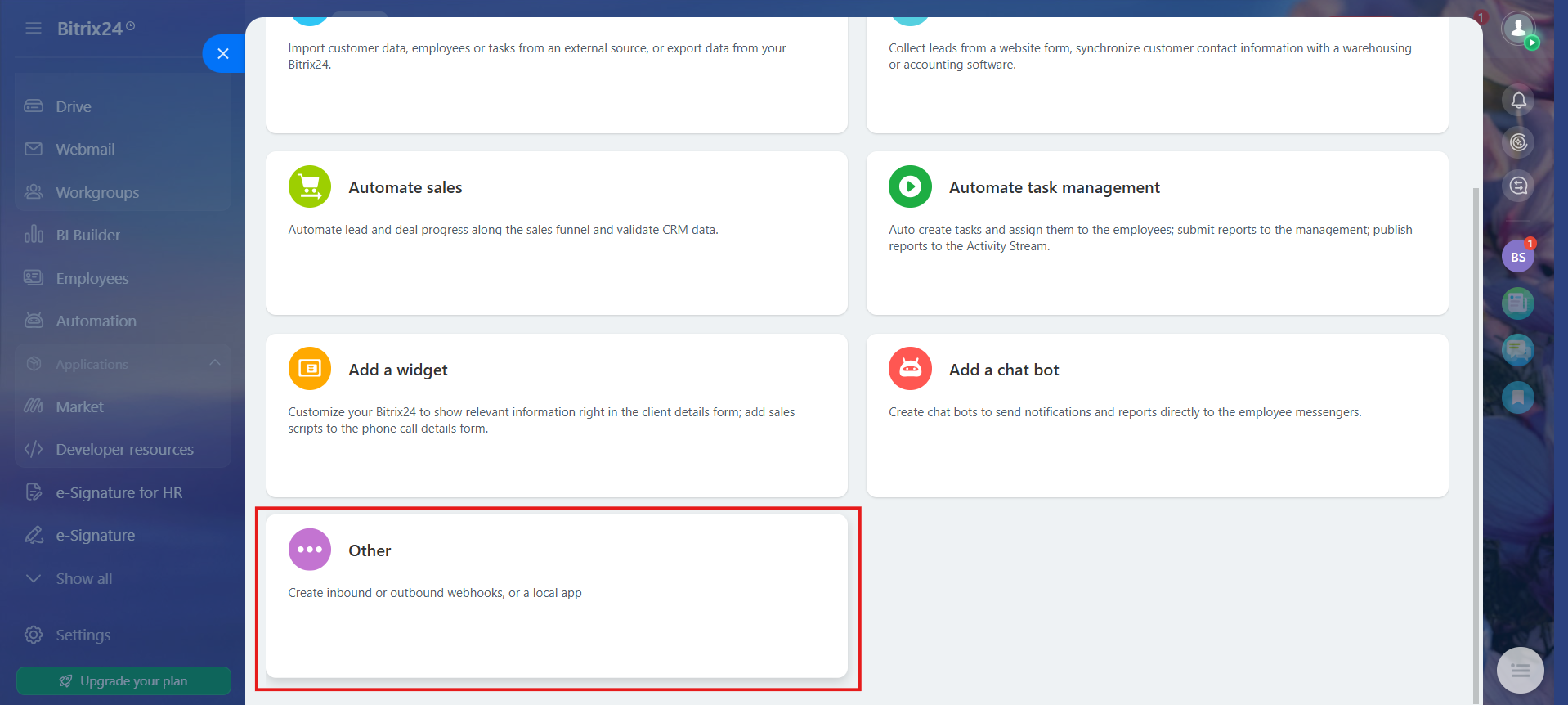Image resolution: width=1568 pixels, height=705 pixels.
Task: Click the bookmark icon in right panel
Action: click(x=1518, y=397)
